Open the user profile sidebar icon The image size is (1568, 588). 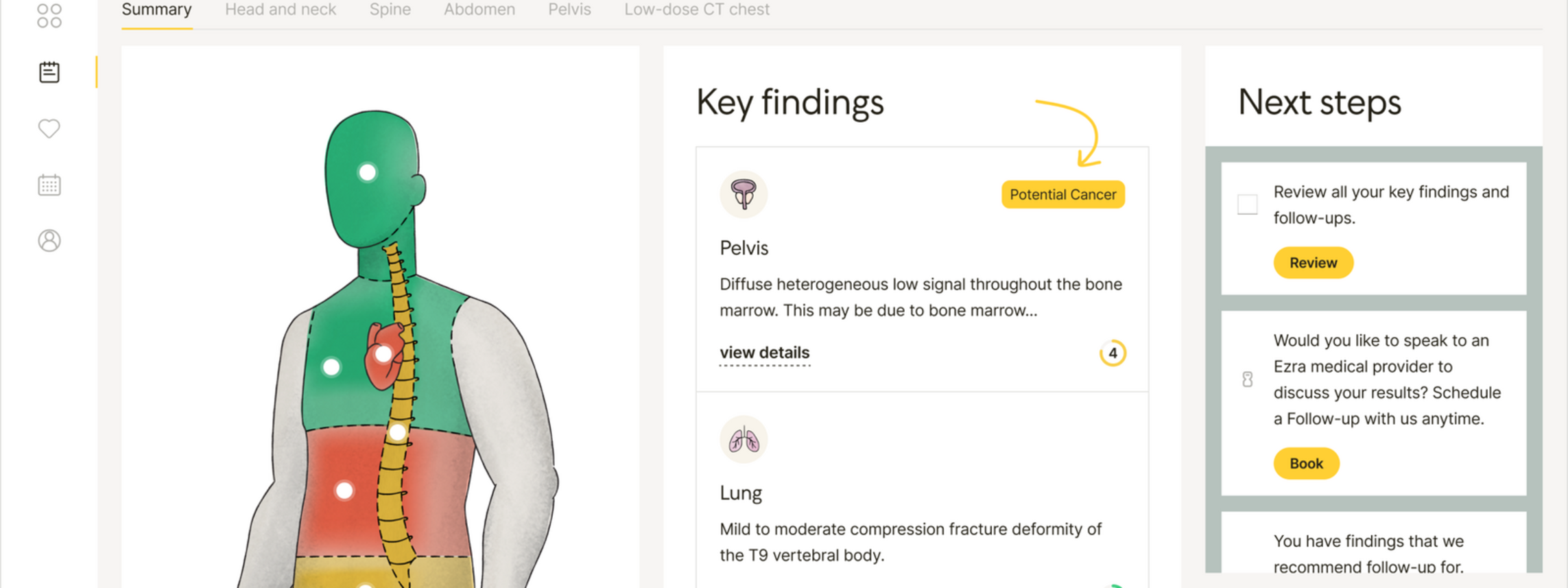(x=49, y=241)
